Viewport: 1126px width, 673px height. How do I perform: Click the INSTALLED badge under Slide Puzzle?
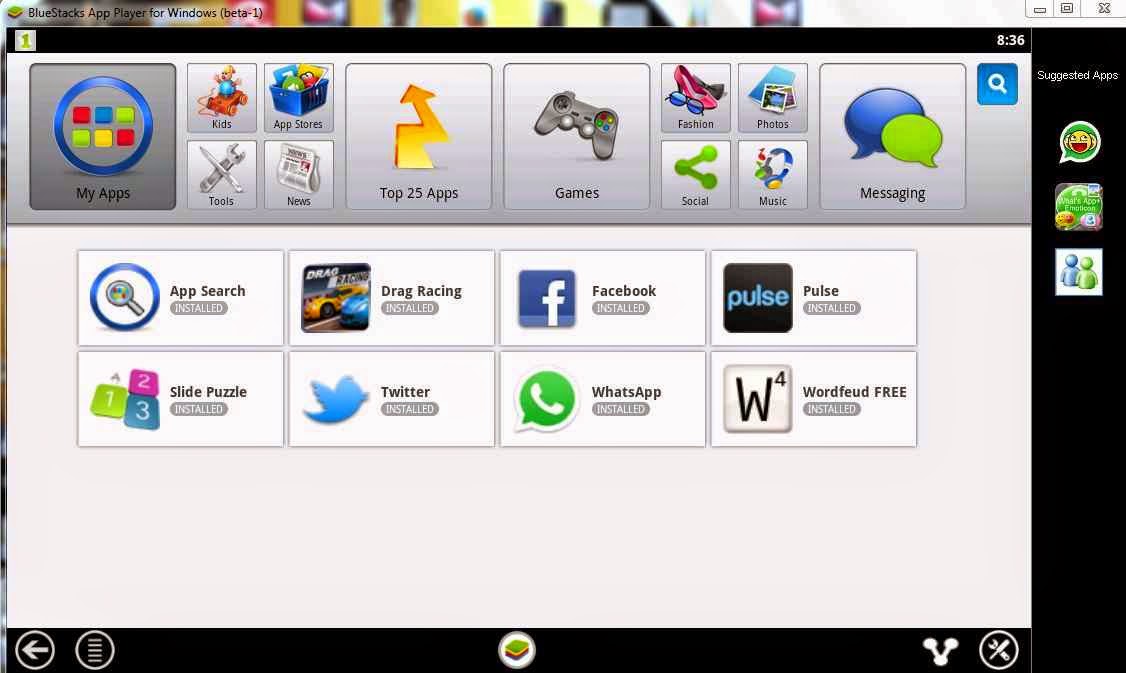[x=198, y=409]
